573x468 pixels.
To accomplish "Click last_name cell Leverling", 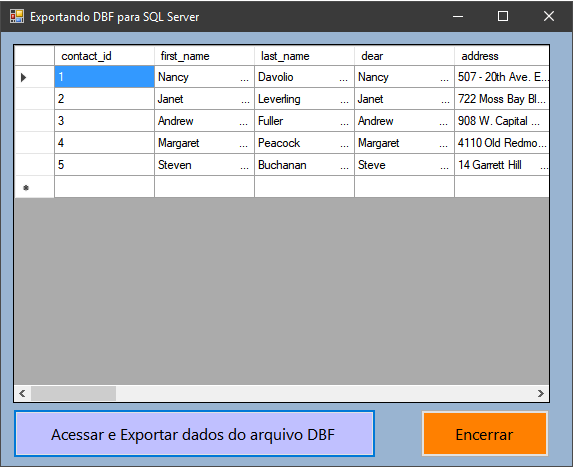I will click(x=304, y=99).
